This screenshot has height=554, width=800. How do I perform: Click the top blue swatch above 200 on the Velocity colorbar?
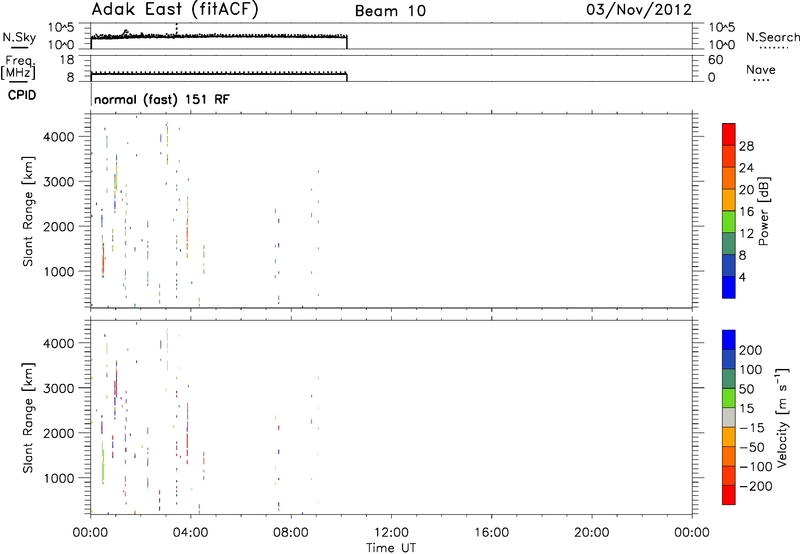click(x=729, y=340)
